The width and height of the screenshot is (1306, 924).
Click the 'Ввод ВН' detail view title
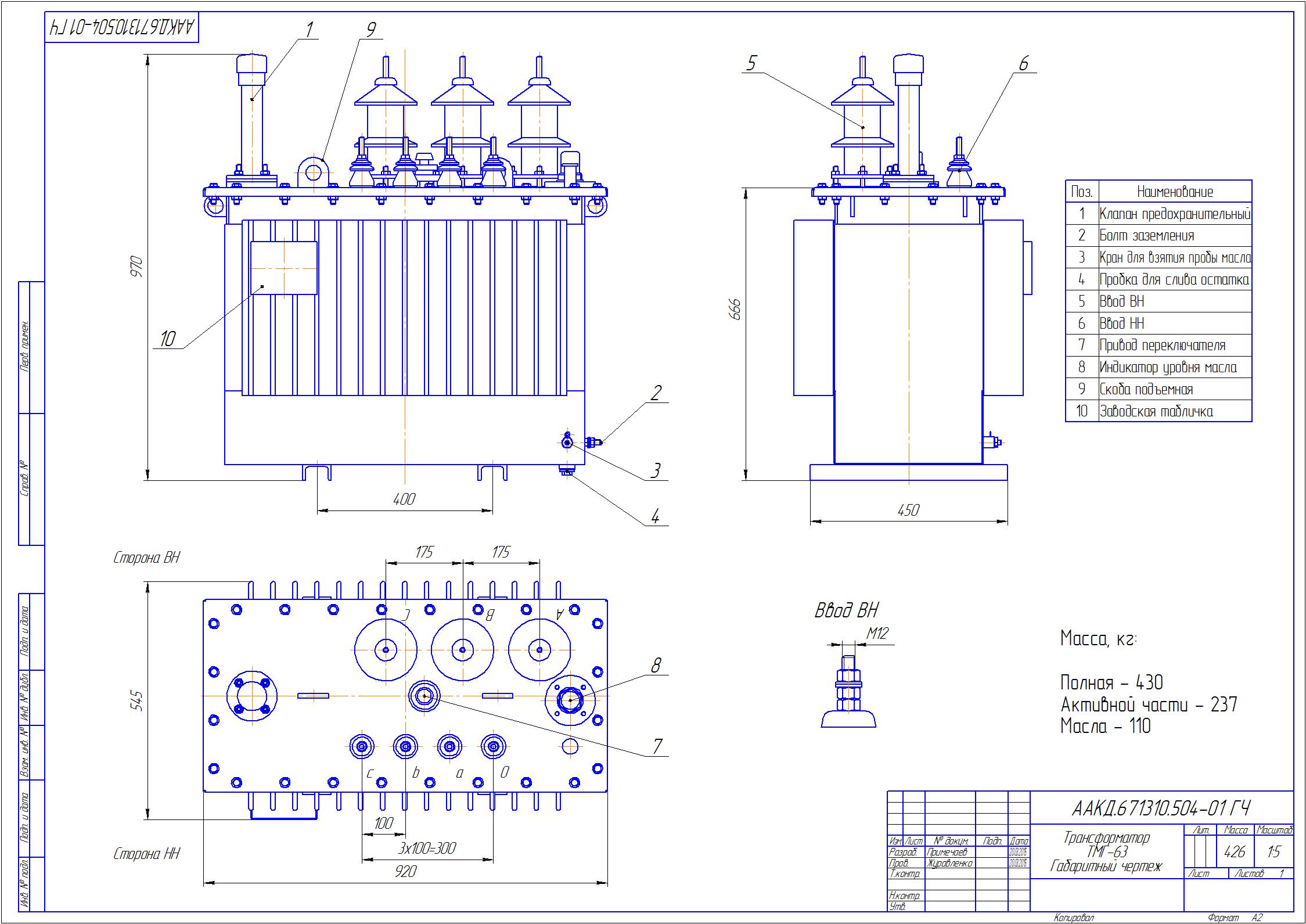click(847, 610)
